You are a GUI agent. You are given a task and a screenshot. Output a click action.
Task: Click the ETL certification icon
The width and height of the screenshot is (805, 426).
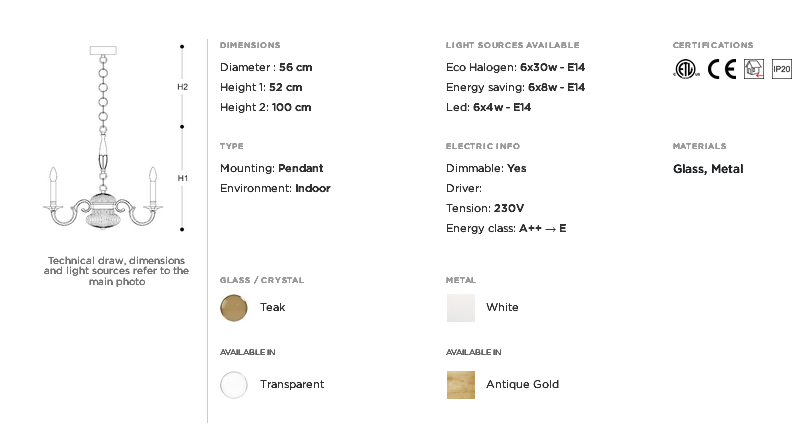(x=686, y=69)
